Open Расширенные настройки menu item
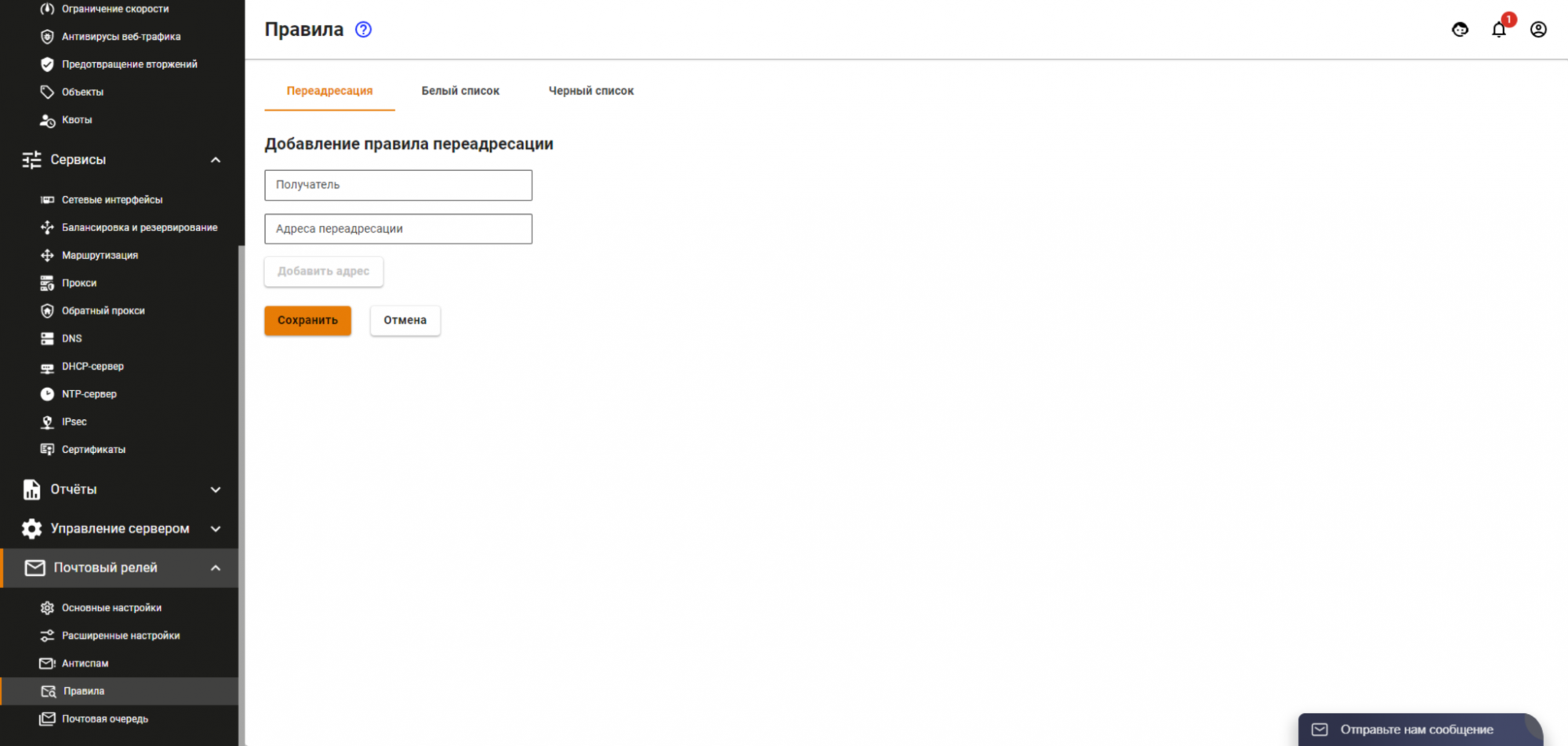The image size is (1568, 746). point(119,636)
